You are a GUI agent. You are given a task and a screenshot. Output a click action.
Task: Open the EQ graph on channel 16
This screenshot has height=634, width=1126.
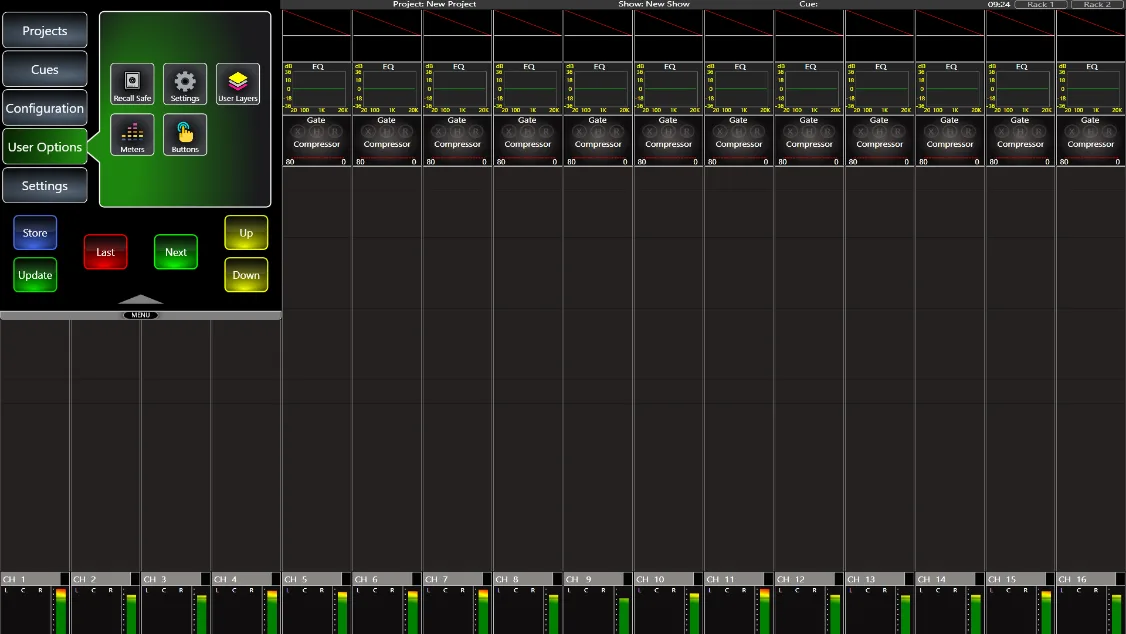1091,88
